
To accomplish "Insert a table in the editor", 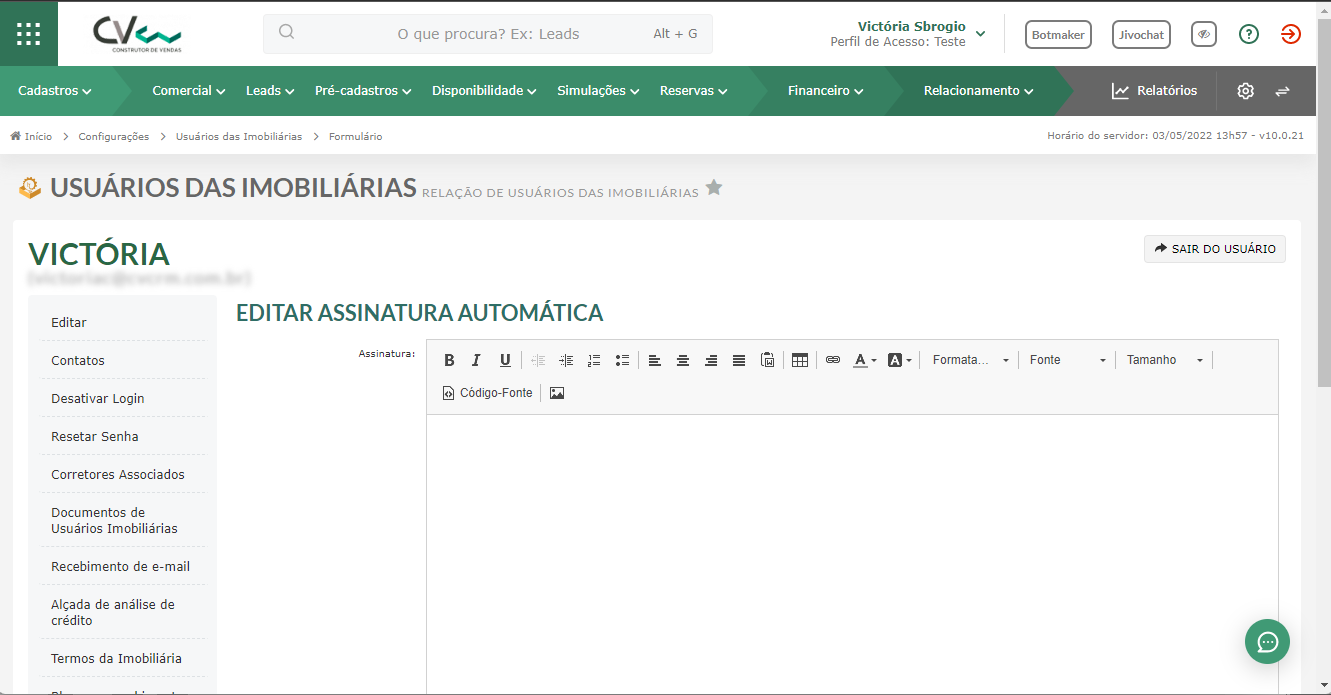I will click(800, 360).
